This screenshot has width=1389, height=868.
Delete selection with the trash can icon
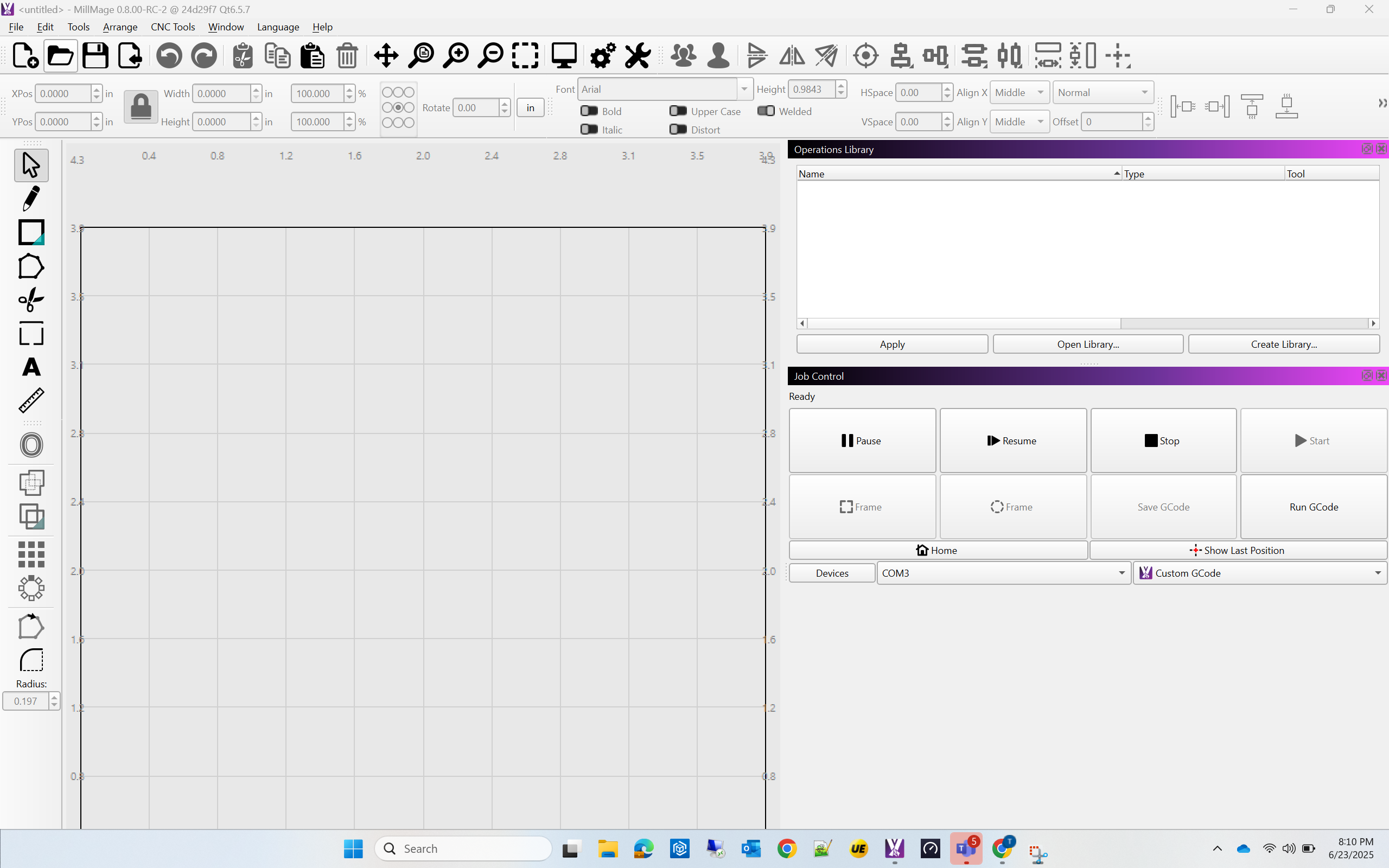click(347, 56)
